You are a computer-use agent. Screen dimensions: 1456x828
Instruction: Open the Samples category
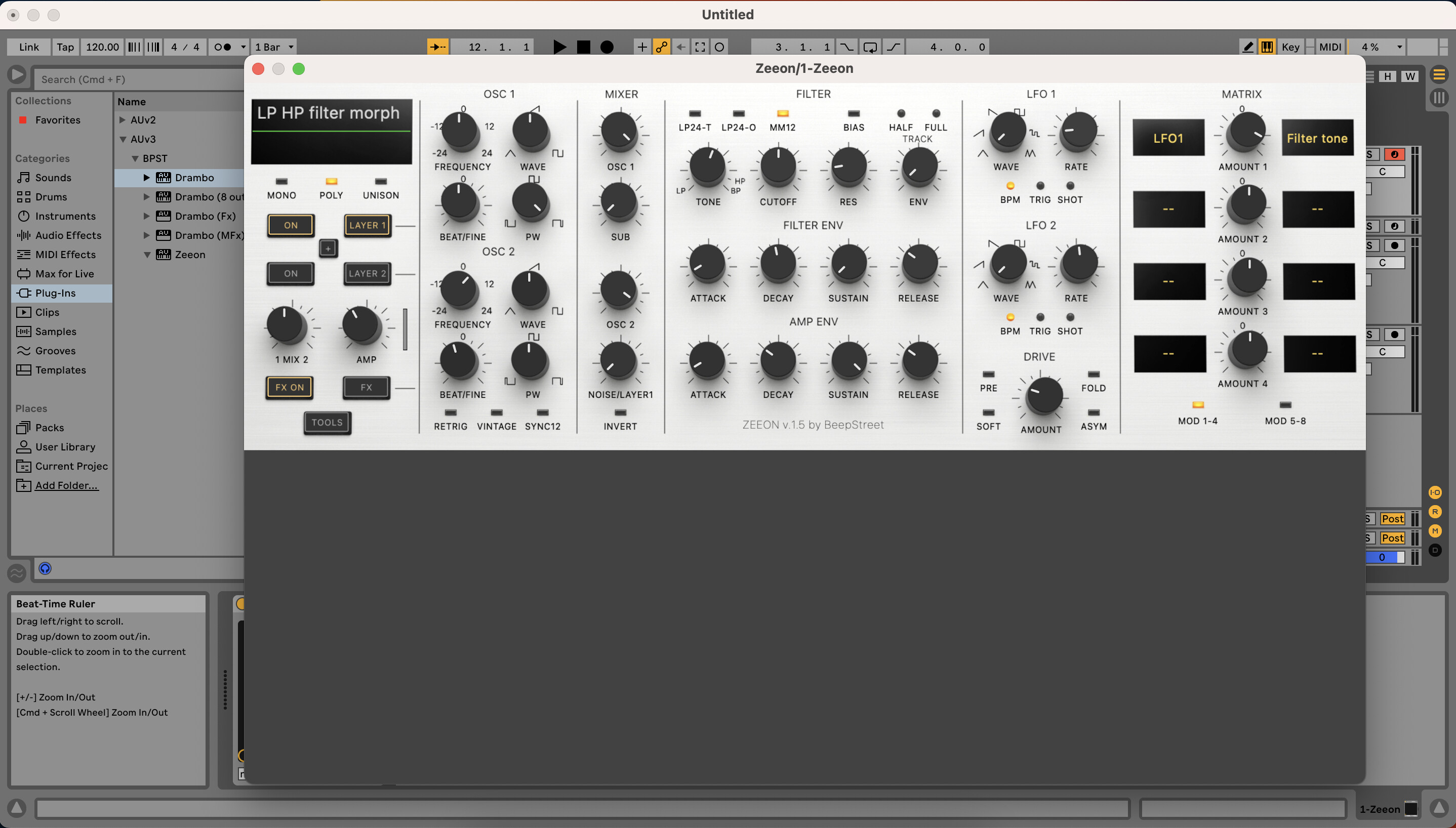coord(56,332)
